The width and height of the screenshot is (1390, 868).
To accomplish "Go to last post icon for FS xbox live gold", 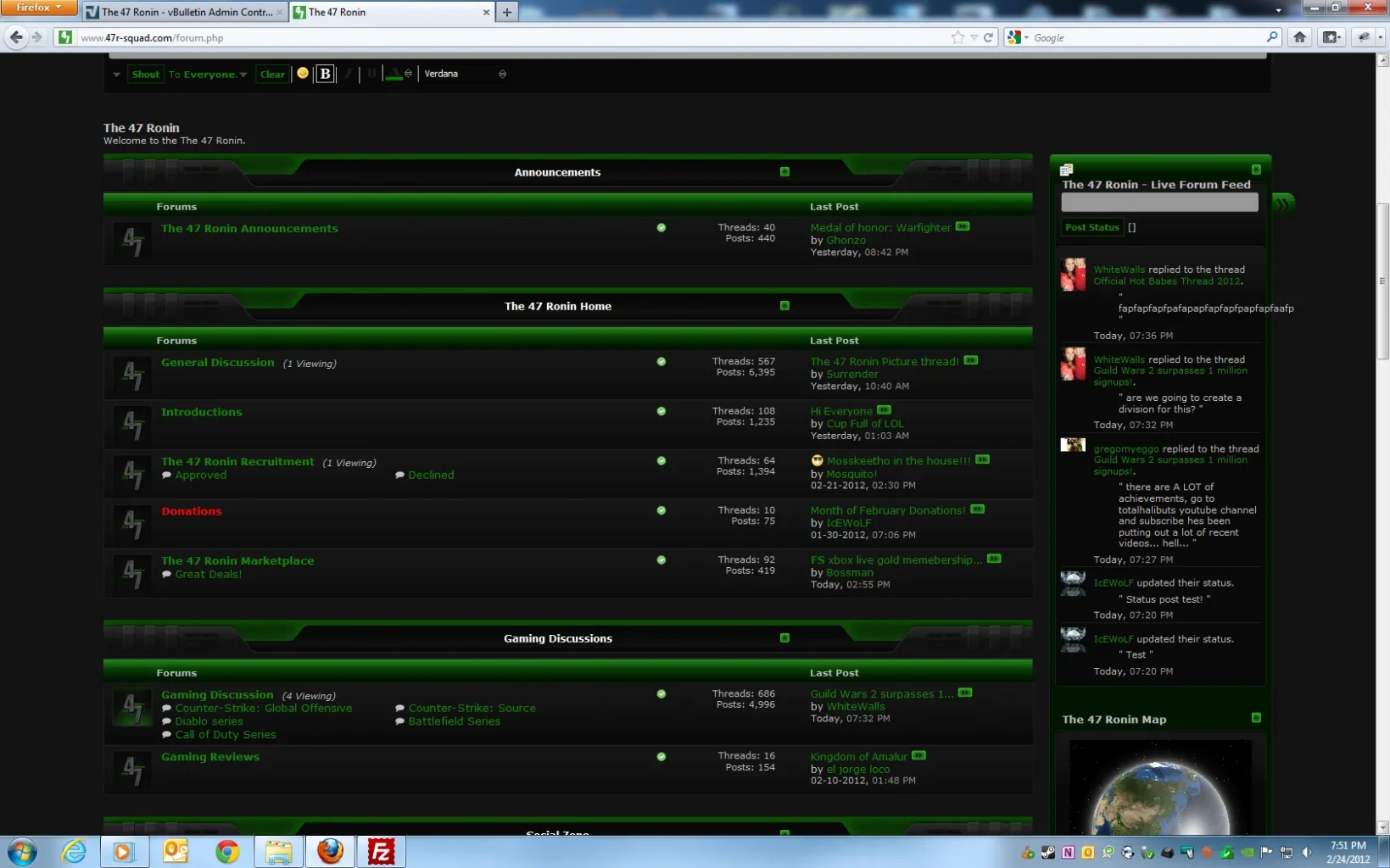I will (x=994, y=559).
